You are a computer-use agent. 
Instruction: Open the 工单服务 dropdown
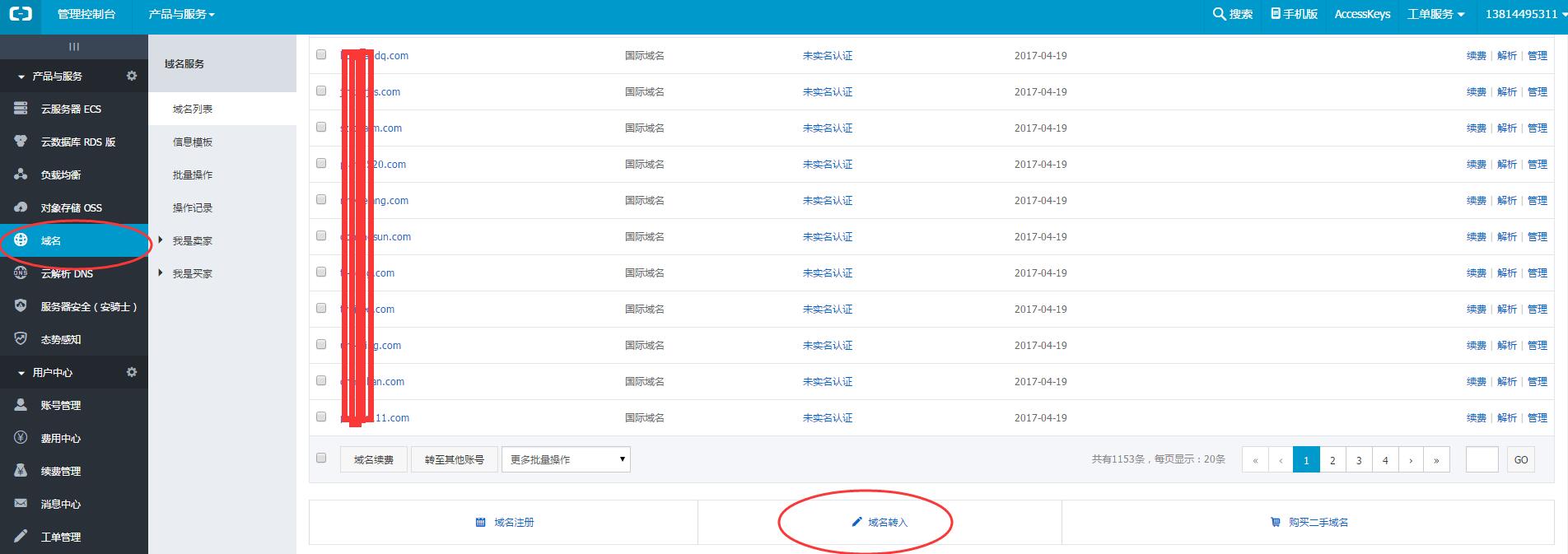(1435, 14)
